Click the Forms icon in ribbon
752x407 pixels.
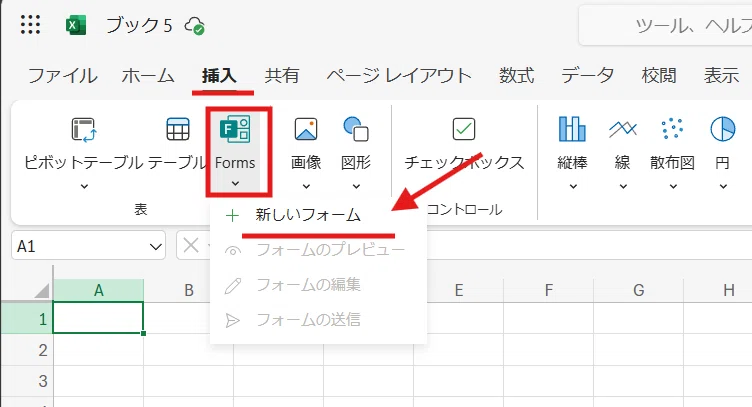click(235, 129)
